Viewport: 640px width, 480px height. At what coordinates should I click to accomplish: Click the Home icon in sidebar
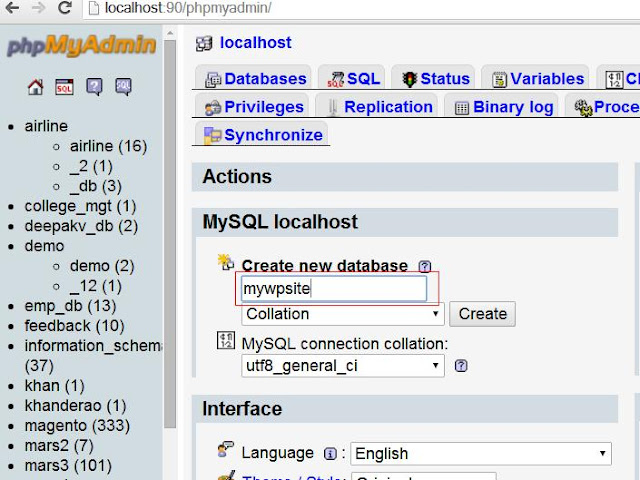(x=35, y=87)
